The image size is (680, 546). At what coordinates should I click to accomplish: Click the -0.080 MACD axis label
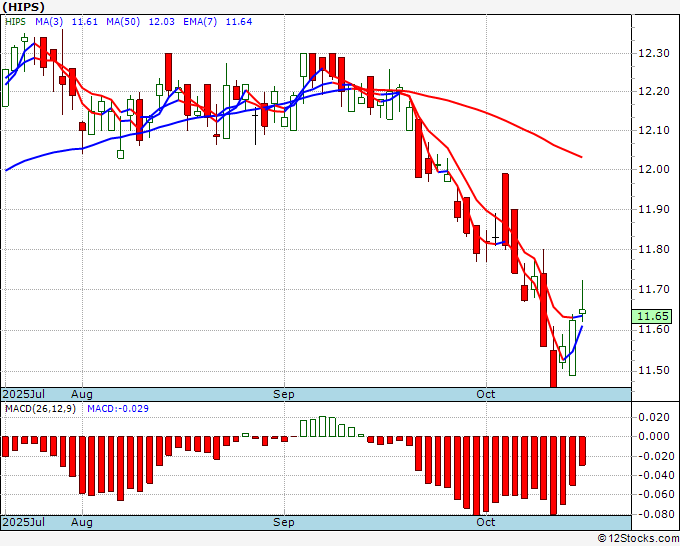(x=654, y=514)
